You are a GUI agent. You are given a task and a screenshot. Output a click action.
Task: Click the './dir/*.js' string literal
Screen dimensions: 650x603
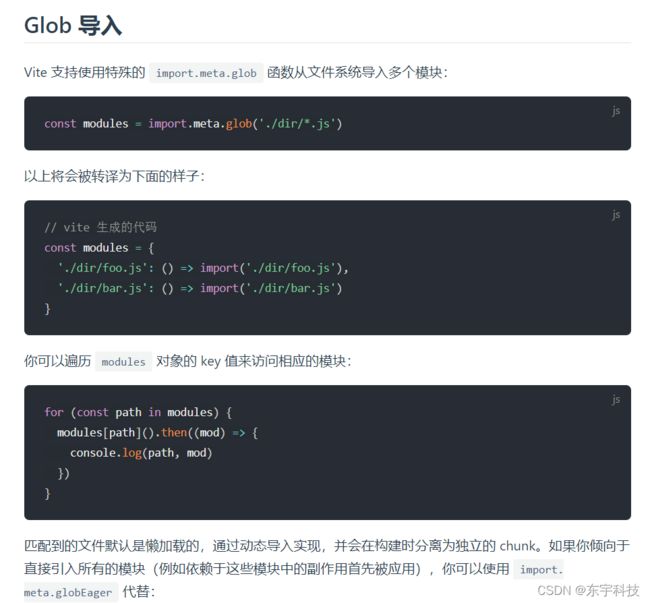pos(297,124)
